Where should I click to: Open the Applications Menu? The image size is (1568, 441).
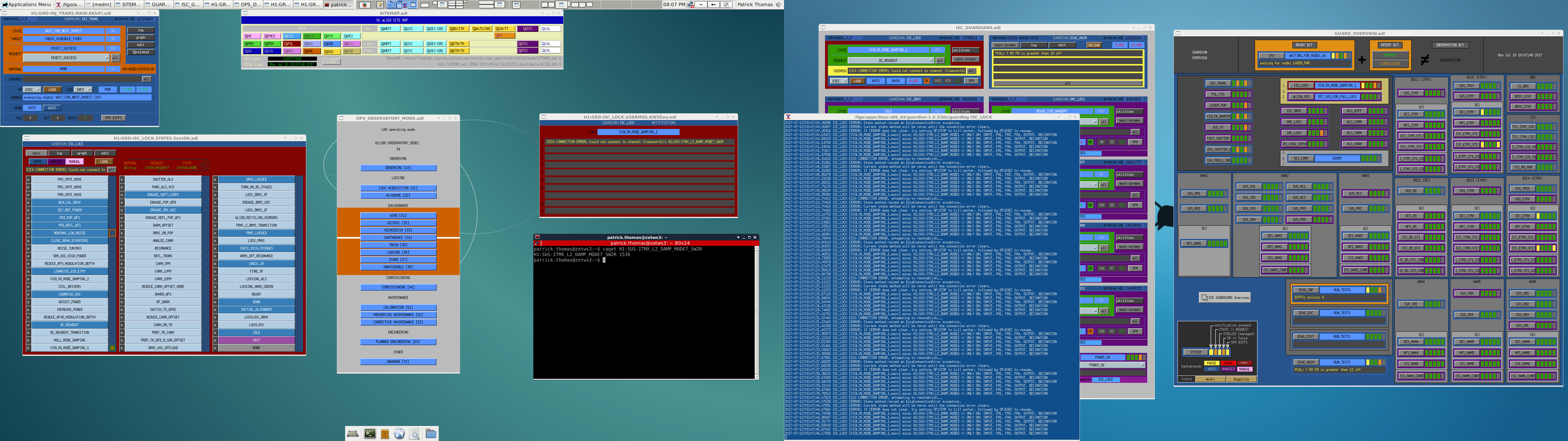coord(26,4)
